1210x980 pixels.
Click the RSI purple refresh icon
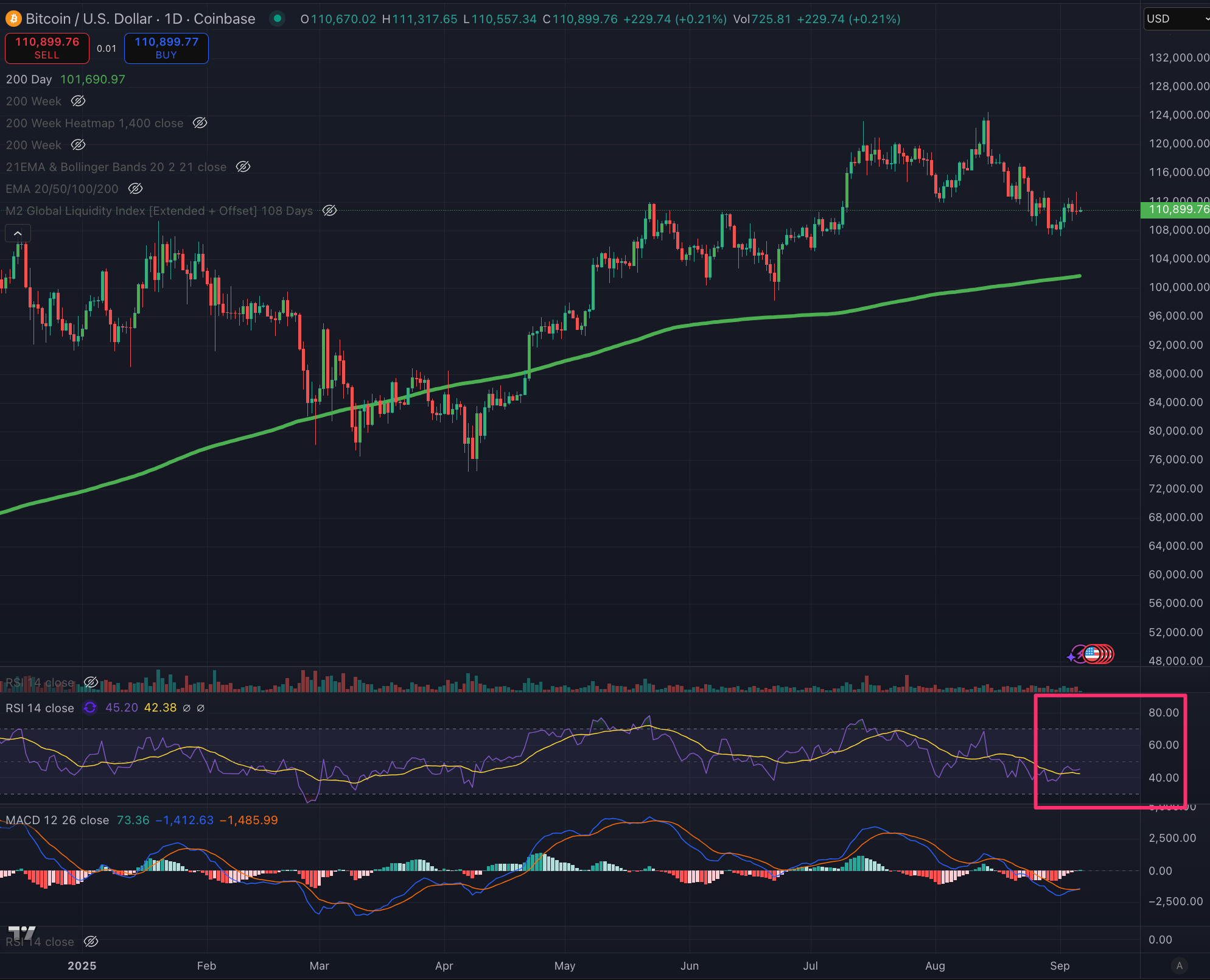[x=90, y=708]
